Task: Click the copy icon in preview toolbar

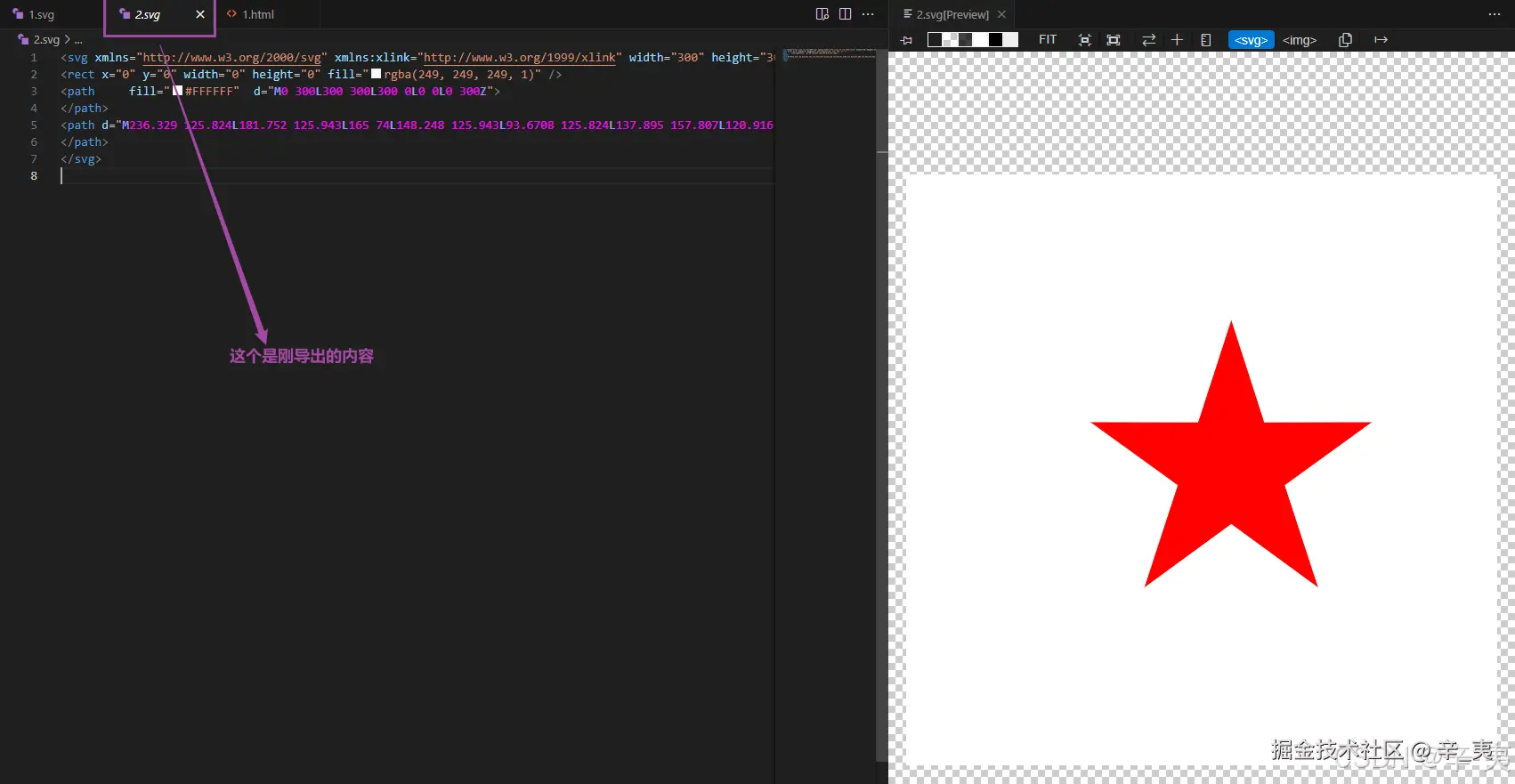Action: [x=1345, y=40]
